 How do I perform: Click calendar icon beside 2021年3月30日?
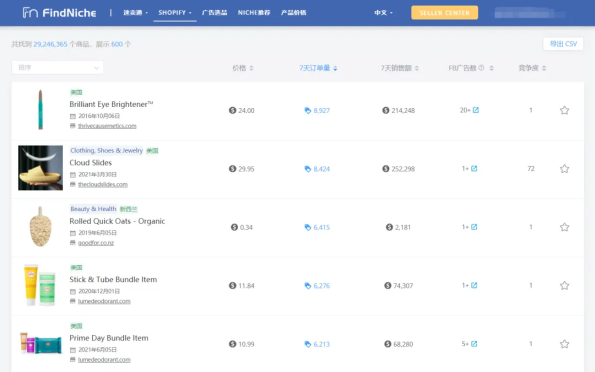72,175
